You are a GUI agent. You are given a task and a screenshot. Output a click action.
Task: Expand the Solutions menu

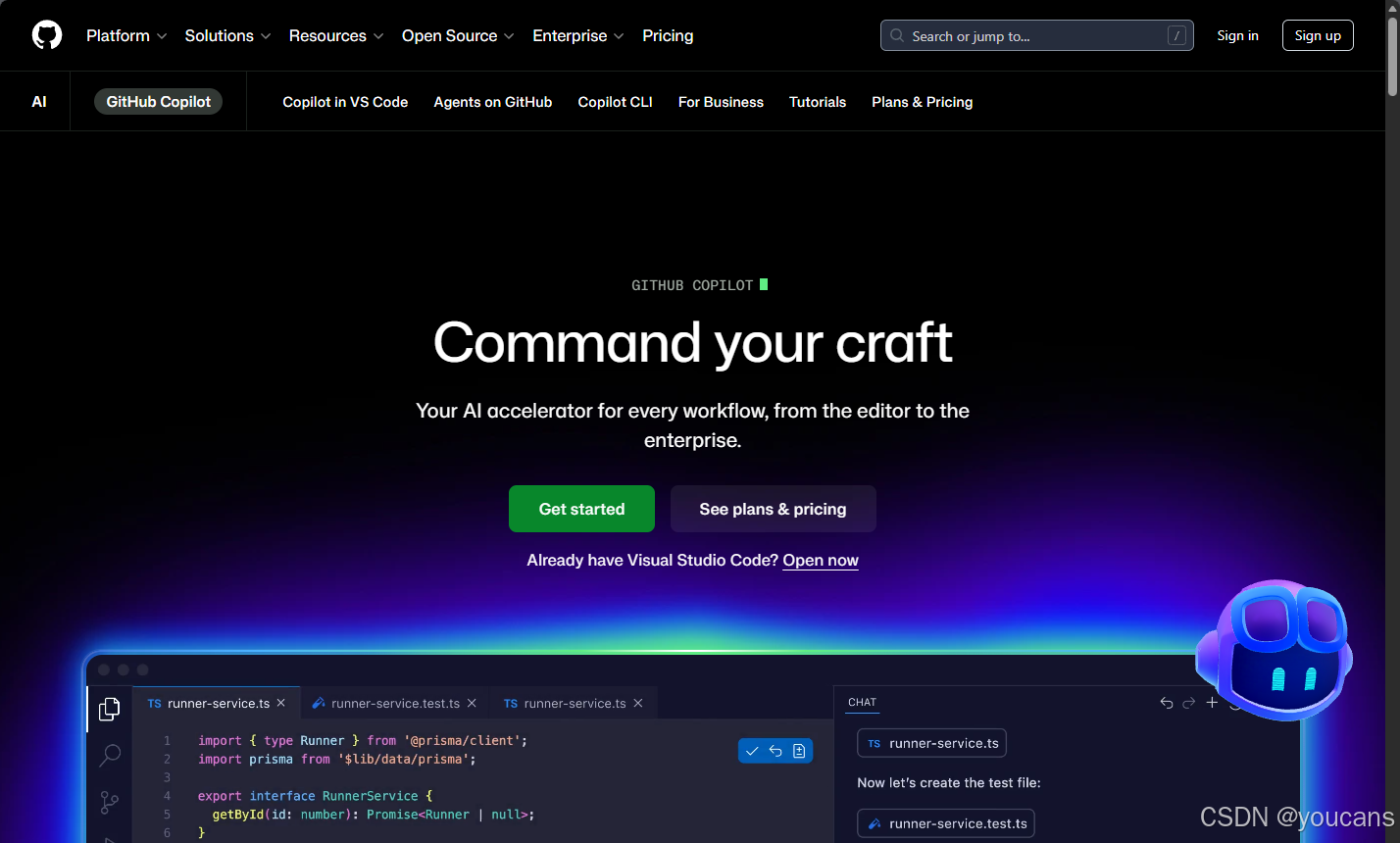[227, 35]
